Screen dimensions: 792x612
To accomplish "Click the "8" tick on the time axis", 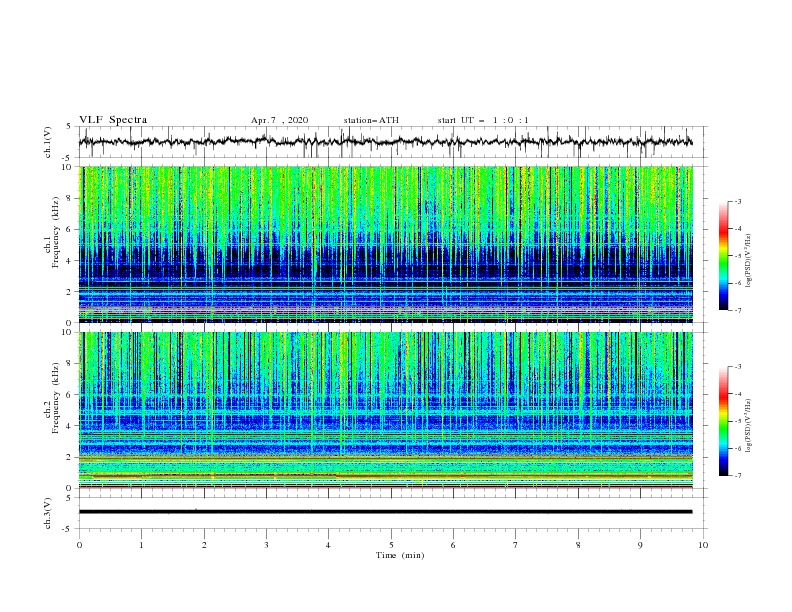I will click(x=578, y=545).
